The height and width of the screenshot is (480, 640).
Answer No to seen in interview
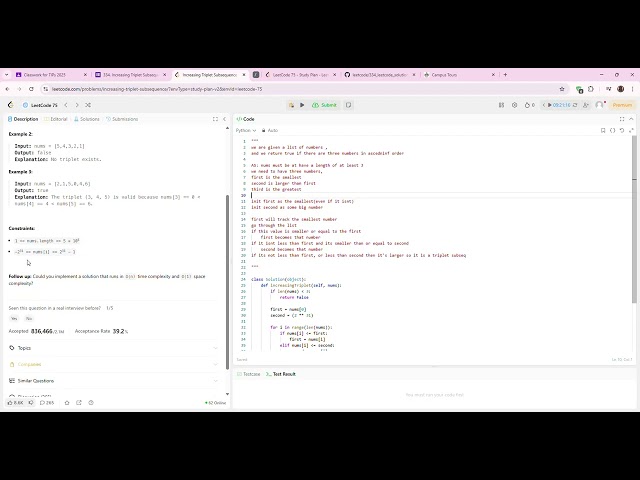(x=29, y=318)
